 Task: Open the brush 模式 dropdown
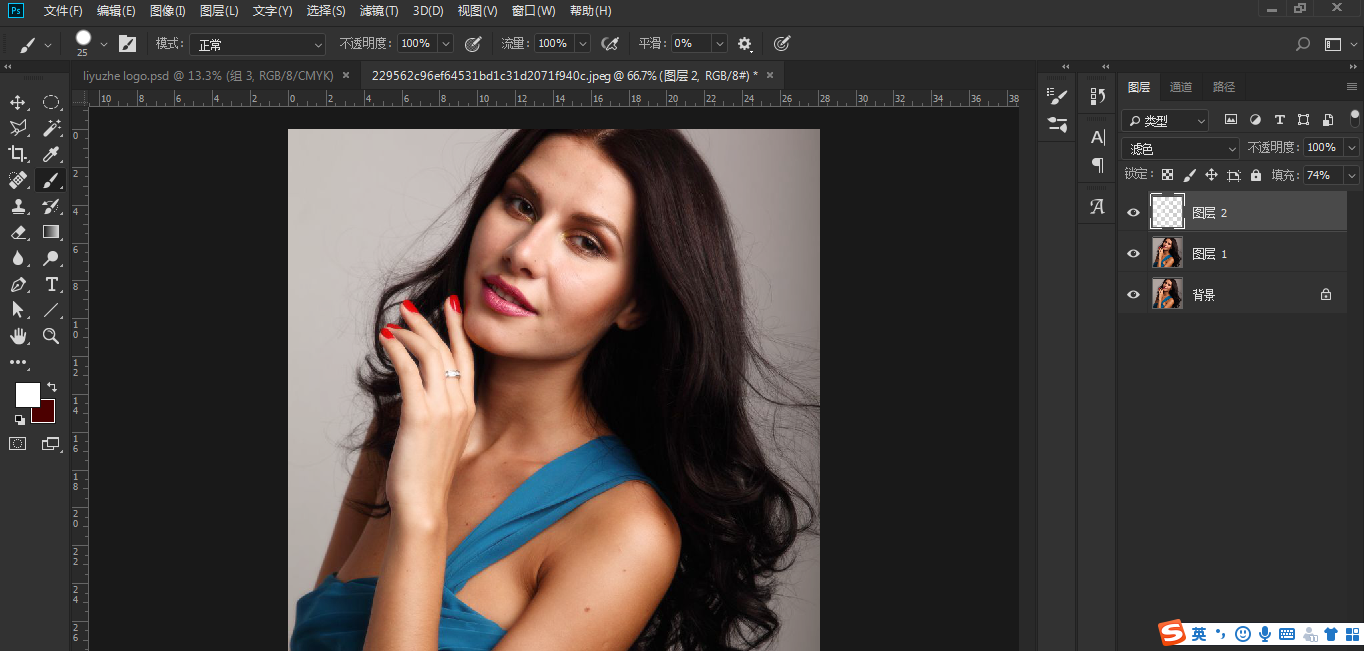[259, 44]
